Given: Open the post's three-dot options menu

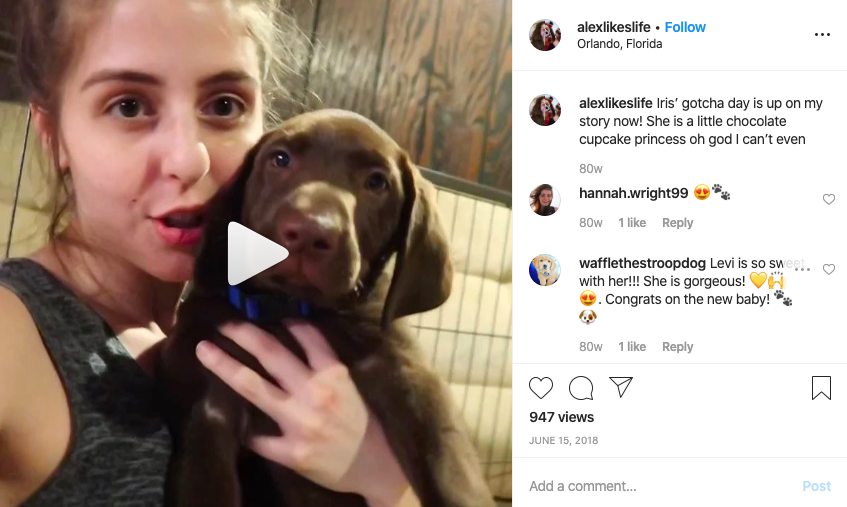Looking at the screenshot, I should click(822, 35).
